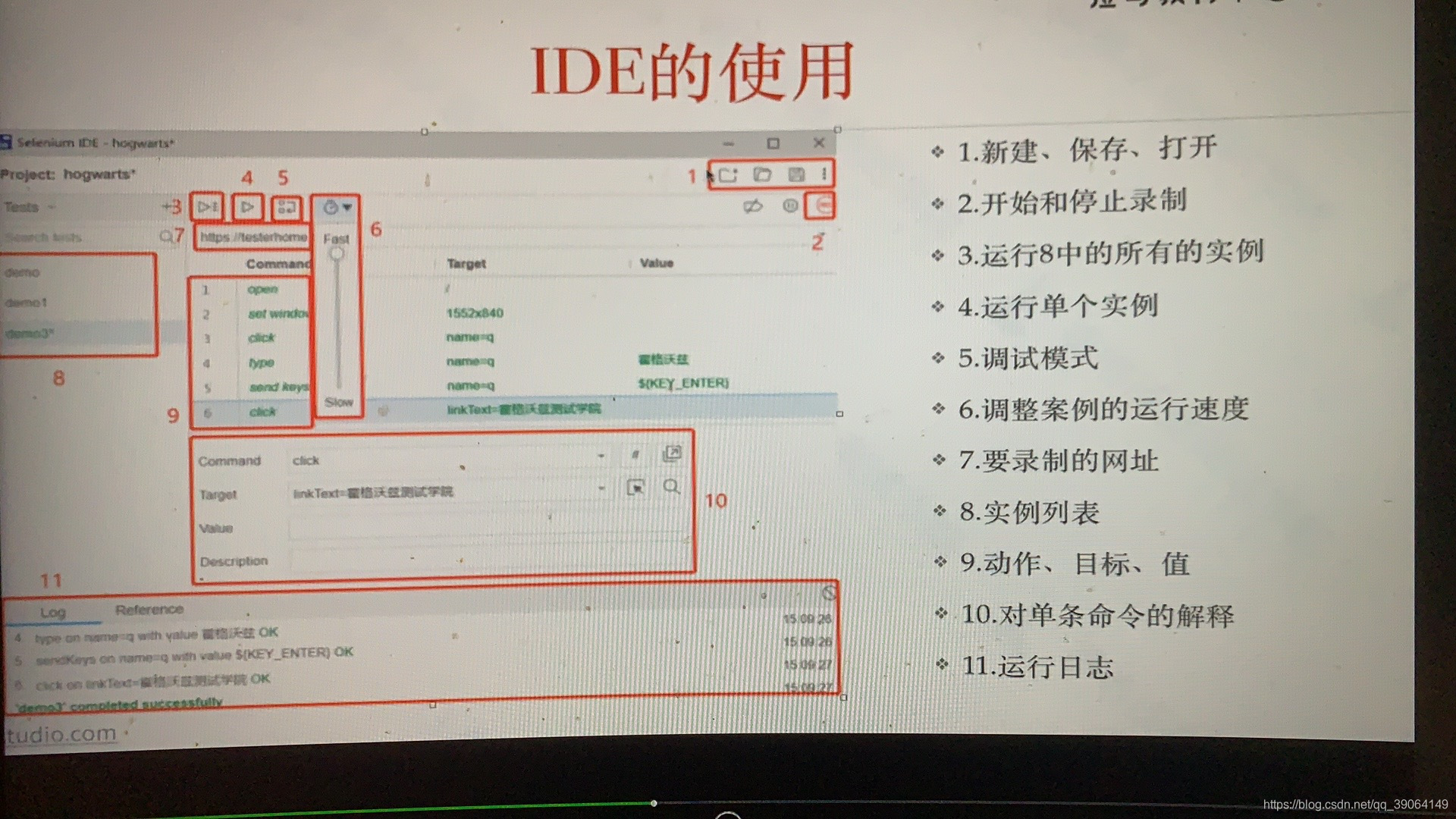Select the demo1 test in list

[27, 303]
